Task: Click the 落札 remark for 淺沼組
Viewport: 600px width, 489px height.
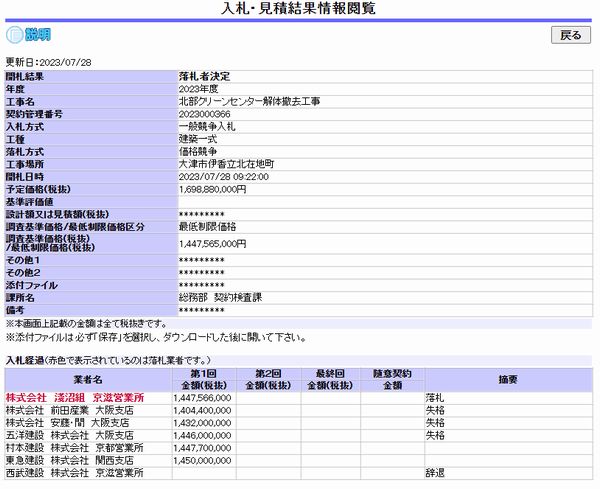Action: click(435, 398)
